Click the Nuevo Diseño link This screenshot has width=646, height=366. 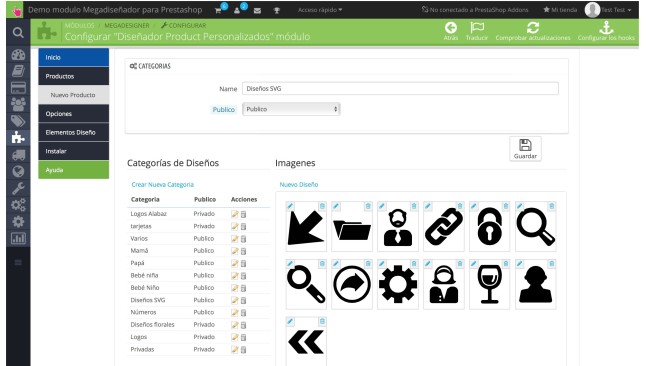299,185
